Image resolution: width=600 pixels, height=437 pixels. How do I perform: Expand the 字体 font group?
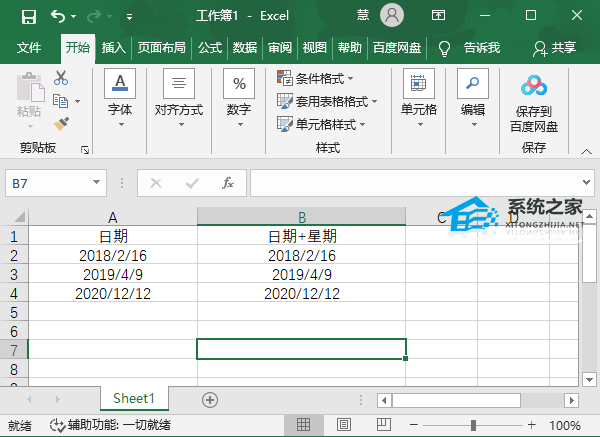coord(120,98)
